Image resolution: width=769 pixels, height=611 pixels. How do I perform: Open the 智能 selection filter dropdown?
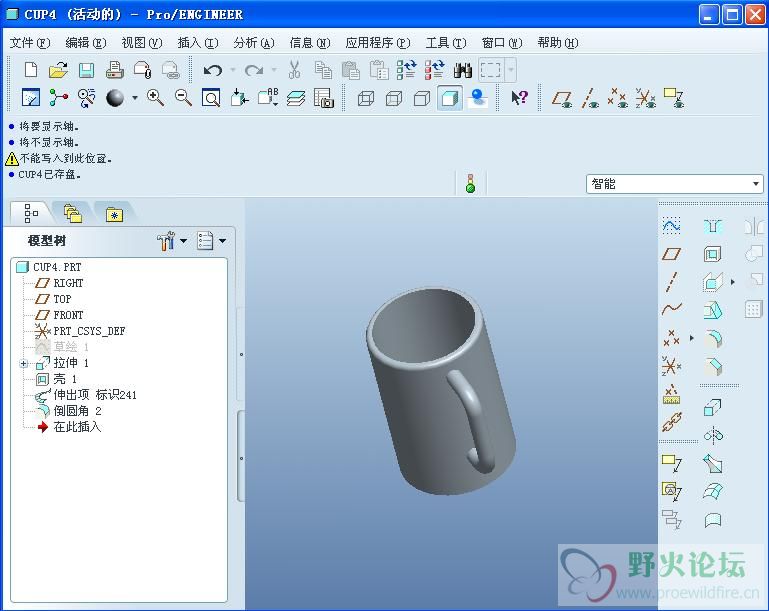coord(755,184)
